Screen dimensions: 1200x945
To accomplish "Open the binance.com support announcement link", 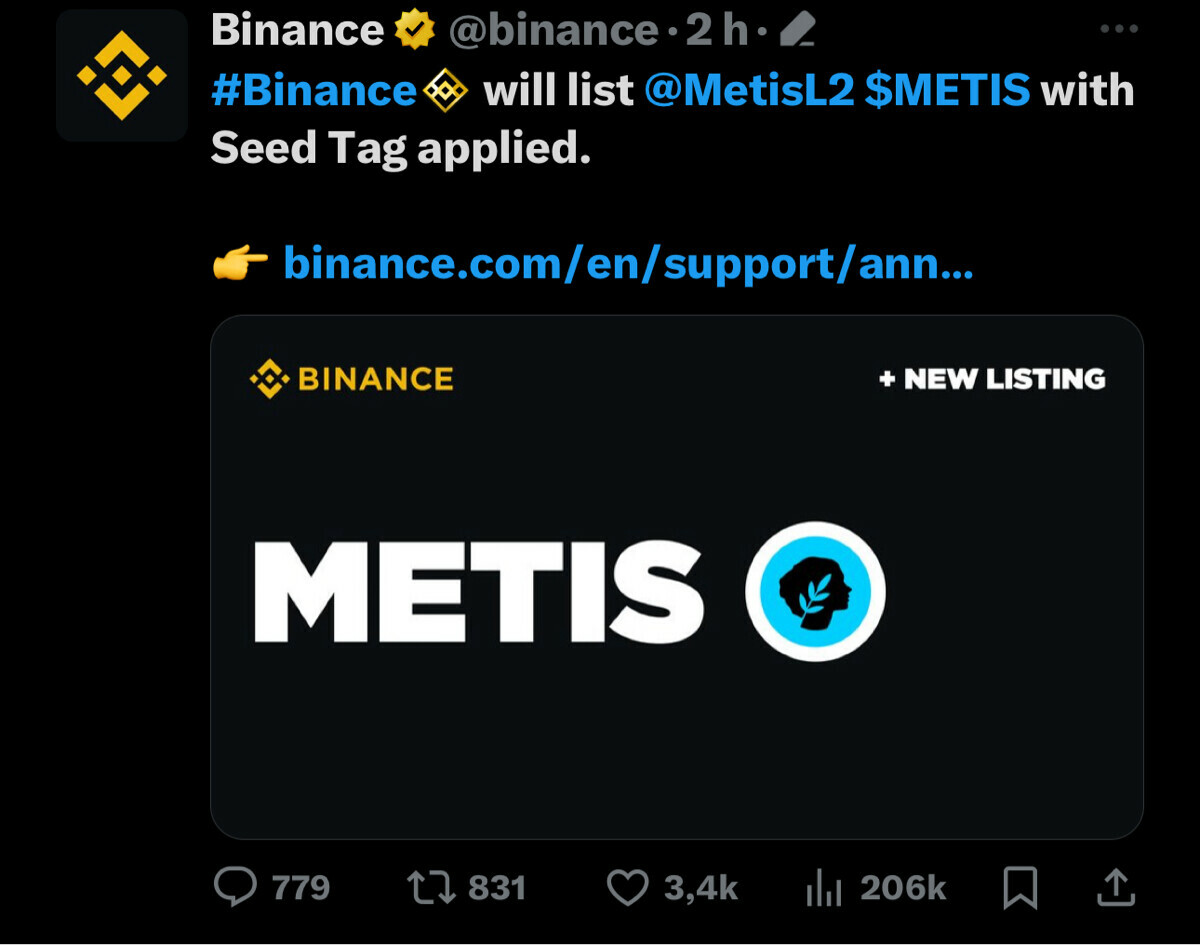I will 628,263.
